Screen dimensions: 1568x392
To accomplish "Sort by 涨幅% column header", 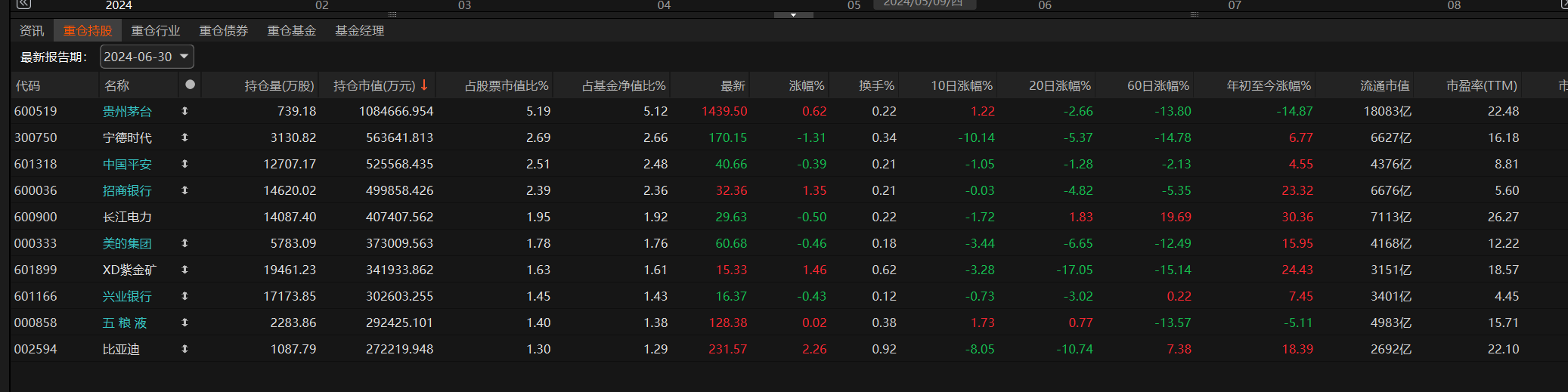I will pos(807,85).
